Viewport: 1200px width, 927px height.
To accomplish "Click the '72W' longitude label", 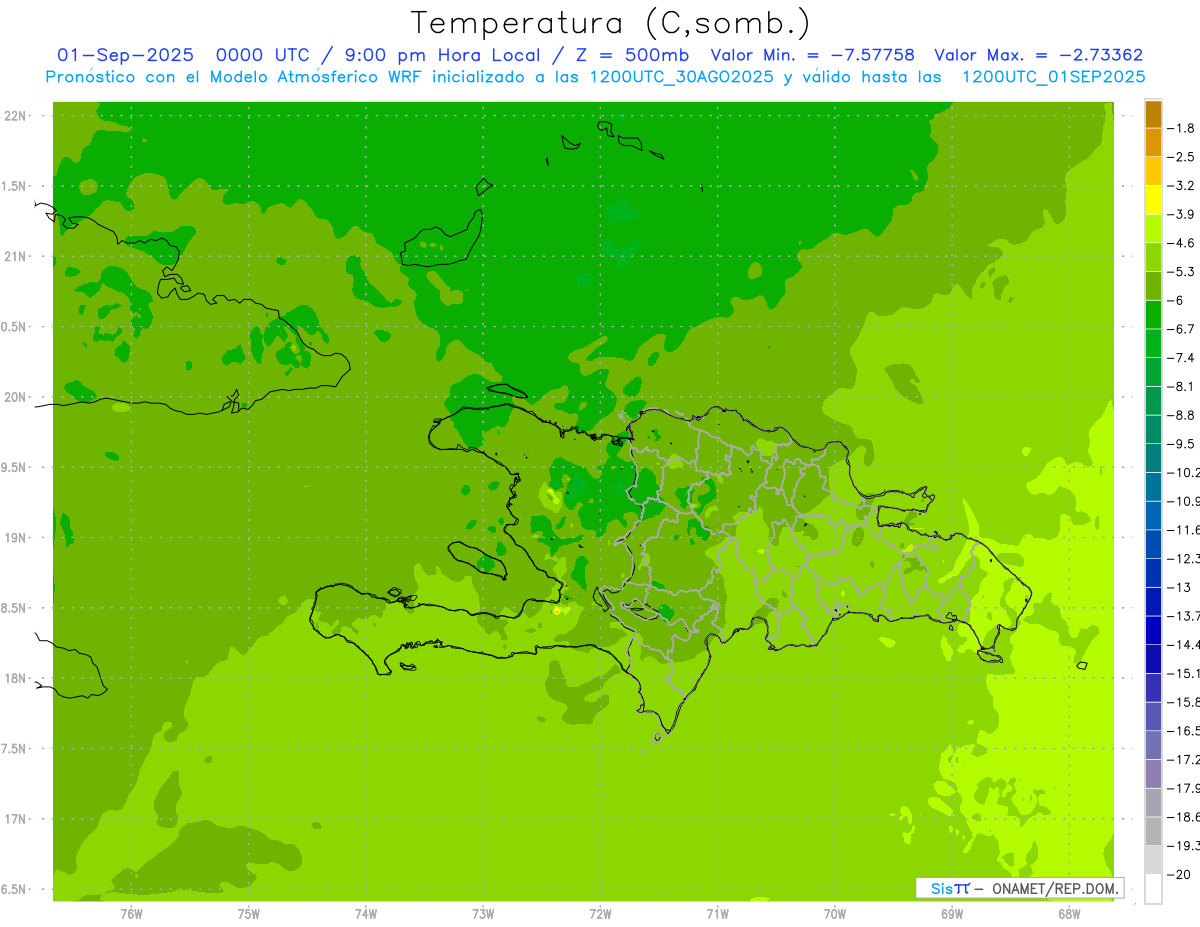I will (x=600, y=915).
